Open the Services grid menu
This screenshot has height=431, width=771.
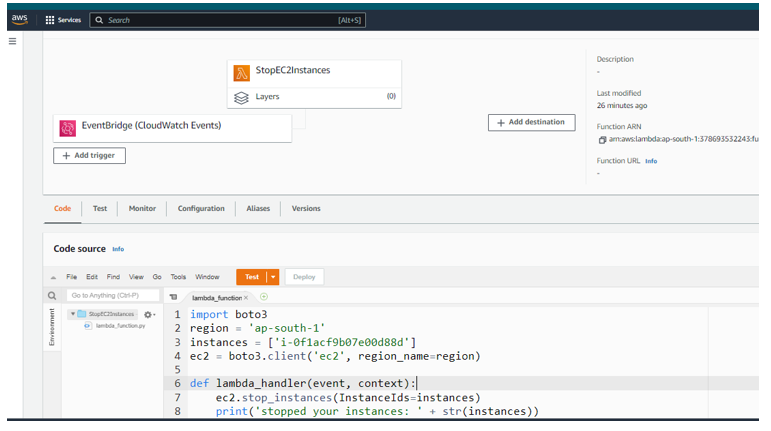63,20
